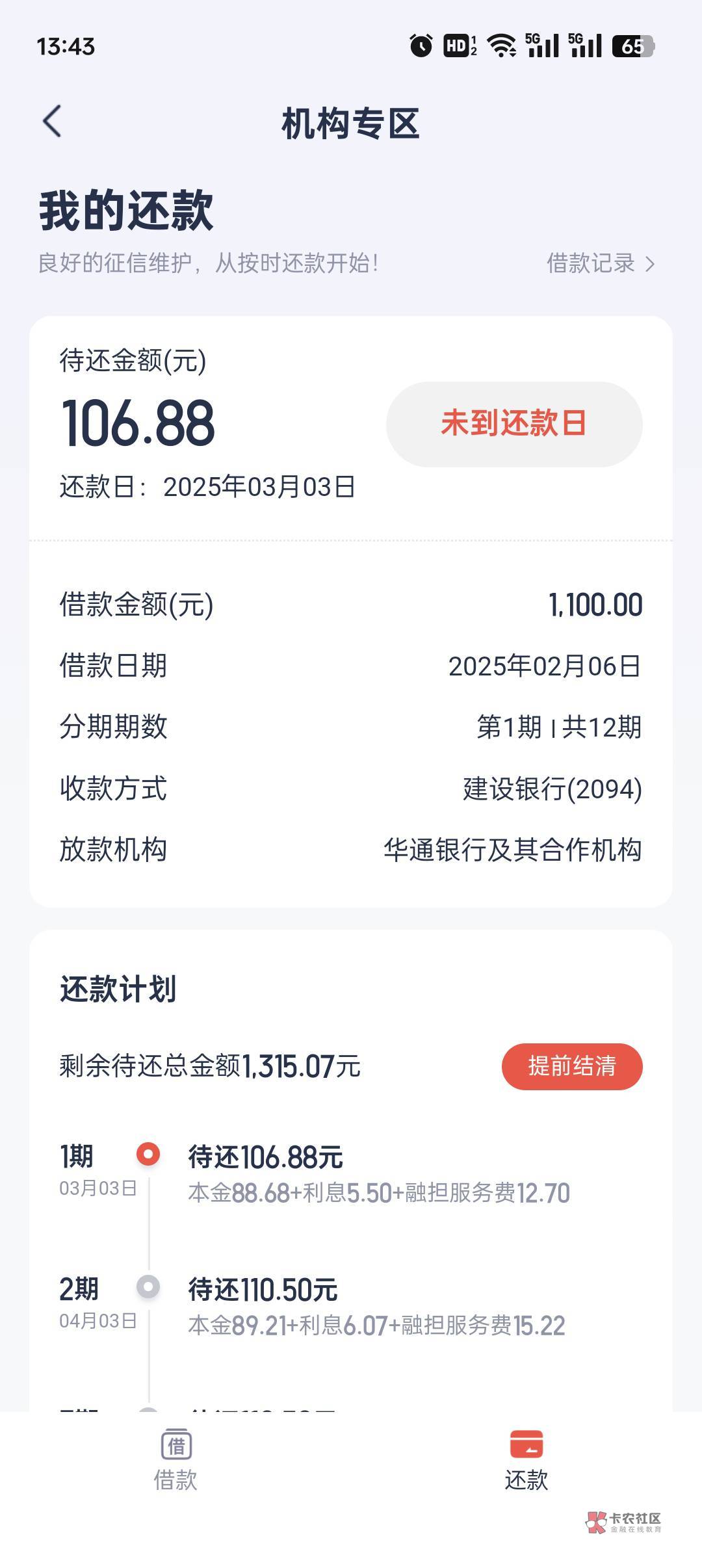702x1568 pixels.
Task: Tap the 收款方式 建设银行(2094) row
Action: coord(351,789)
